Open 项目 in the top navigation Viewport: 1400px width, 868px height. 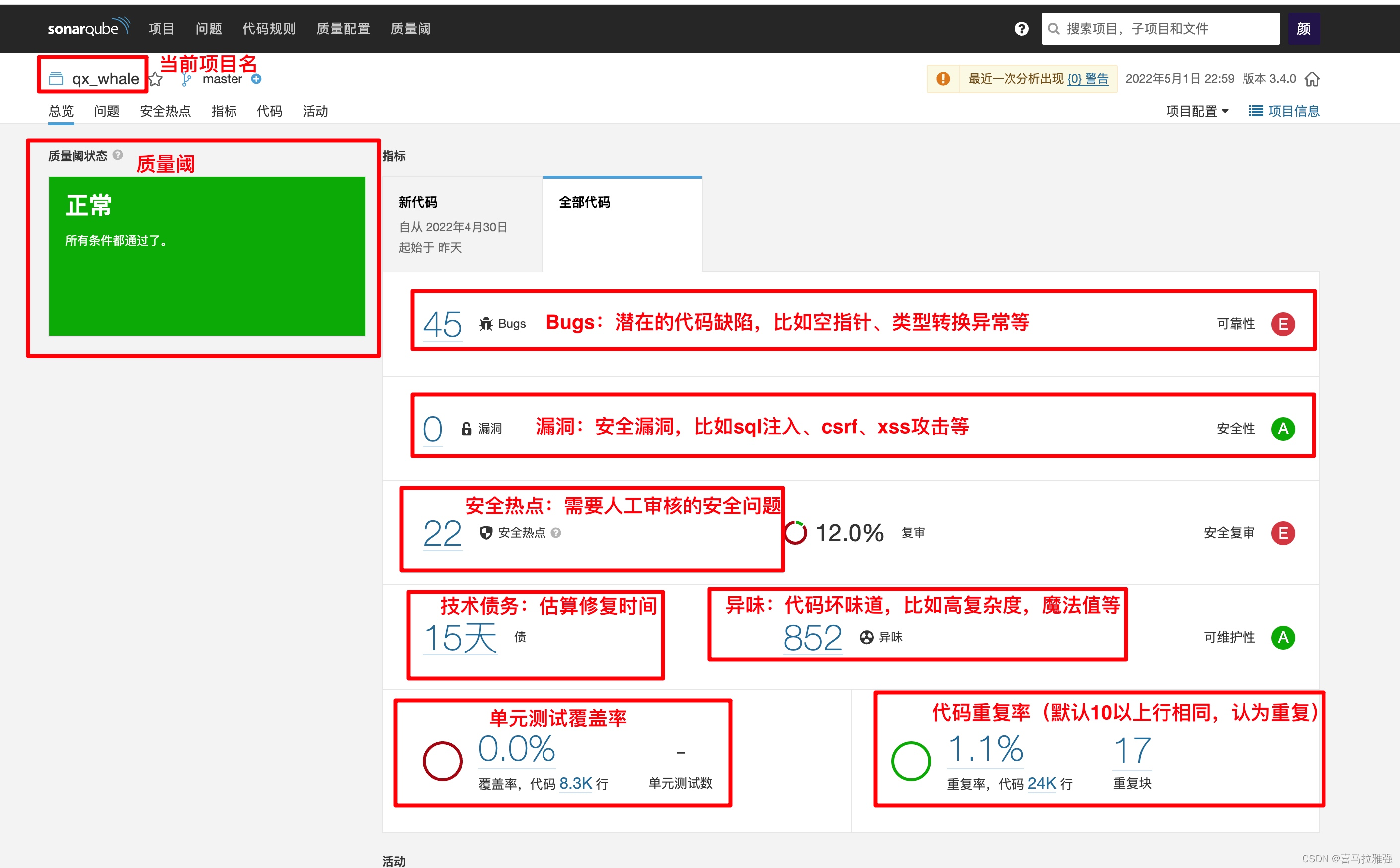tap(161, 29)
